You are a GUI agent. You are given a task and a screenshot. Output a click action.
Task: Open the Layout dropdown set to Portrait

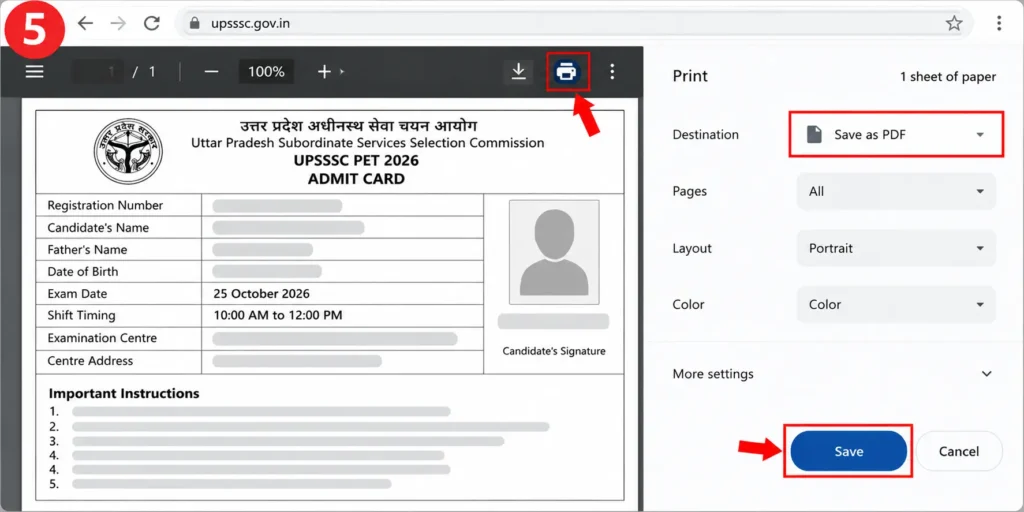[x=896, y=248]
